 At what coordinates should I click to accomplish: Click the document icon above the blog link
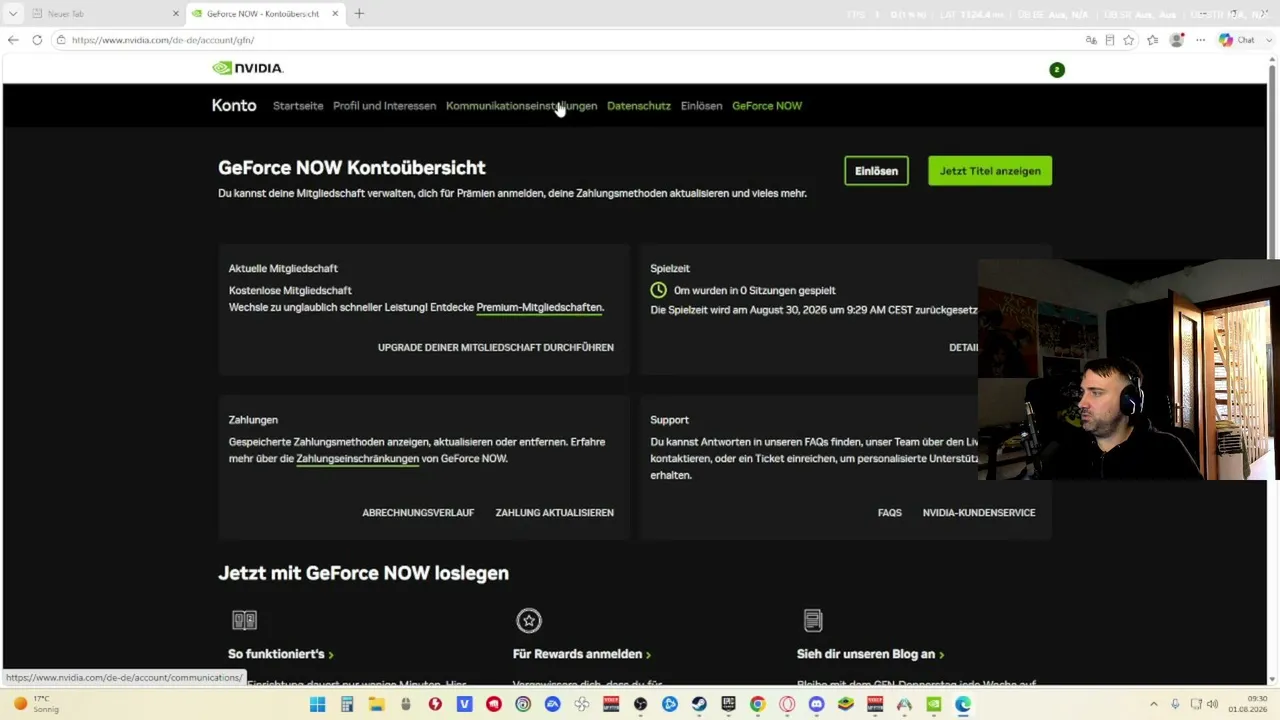(x=813, y=621)
